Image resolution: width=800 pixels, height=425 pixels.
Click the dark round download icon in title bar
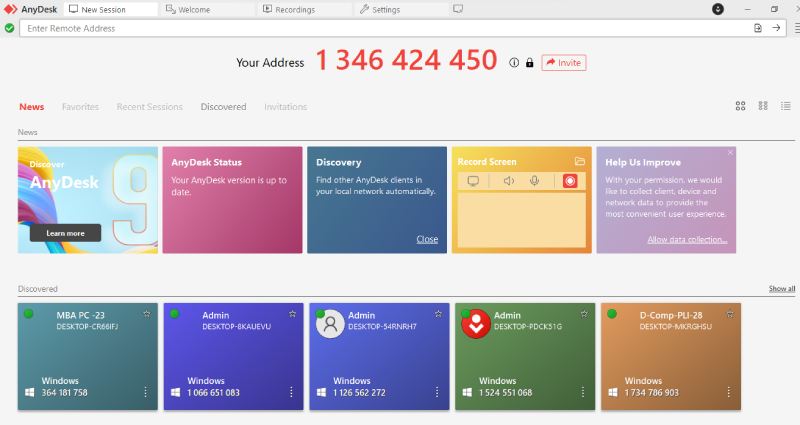coord(718,9)
